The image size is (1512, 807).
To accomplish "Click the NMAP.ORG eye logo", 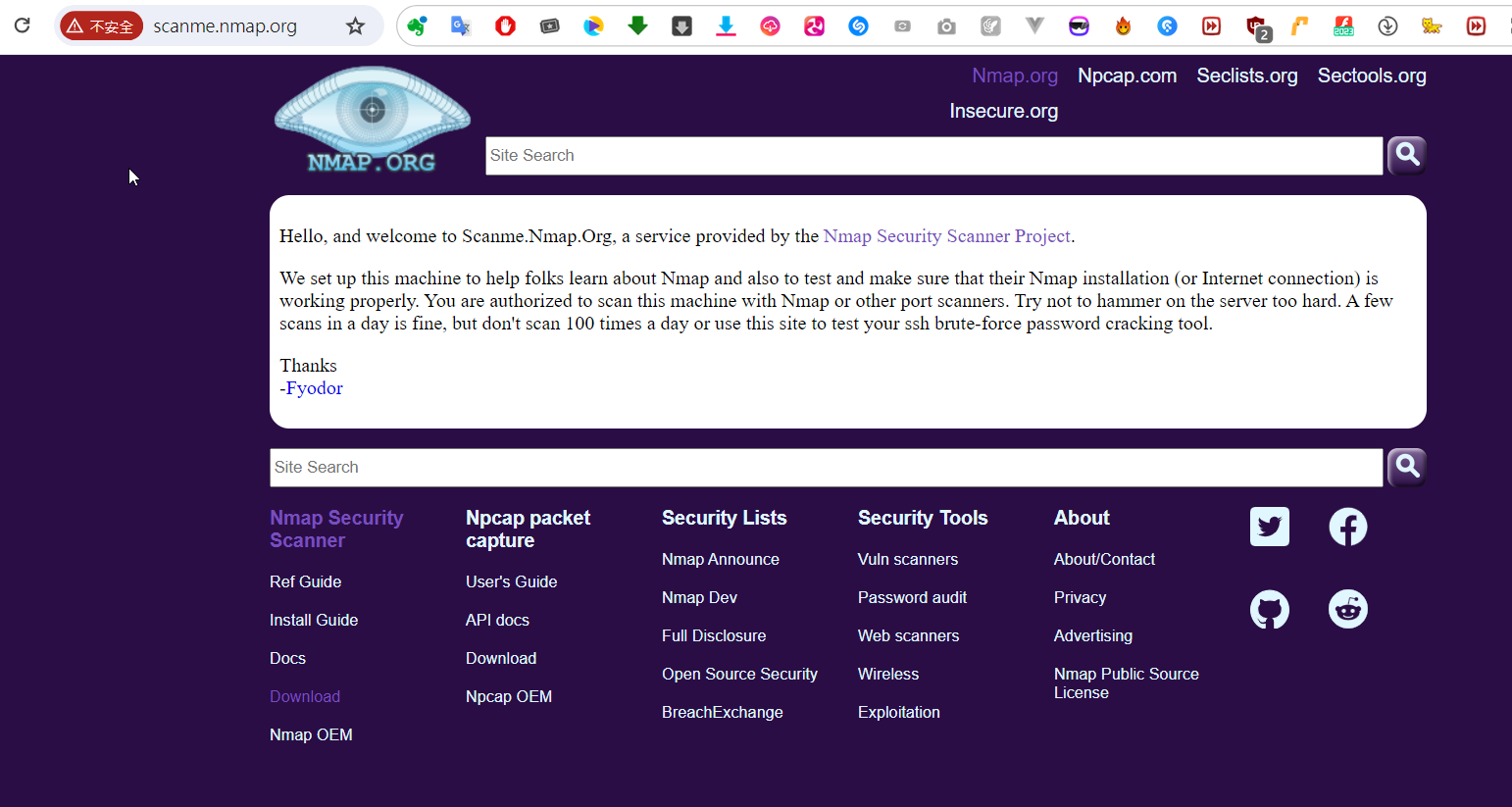I will 373,120.
